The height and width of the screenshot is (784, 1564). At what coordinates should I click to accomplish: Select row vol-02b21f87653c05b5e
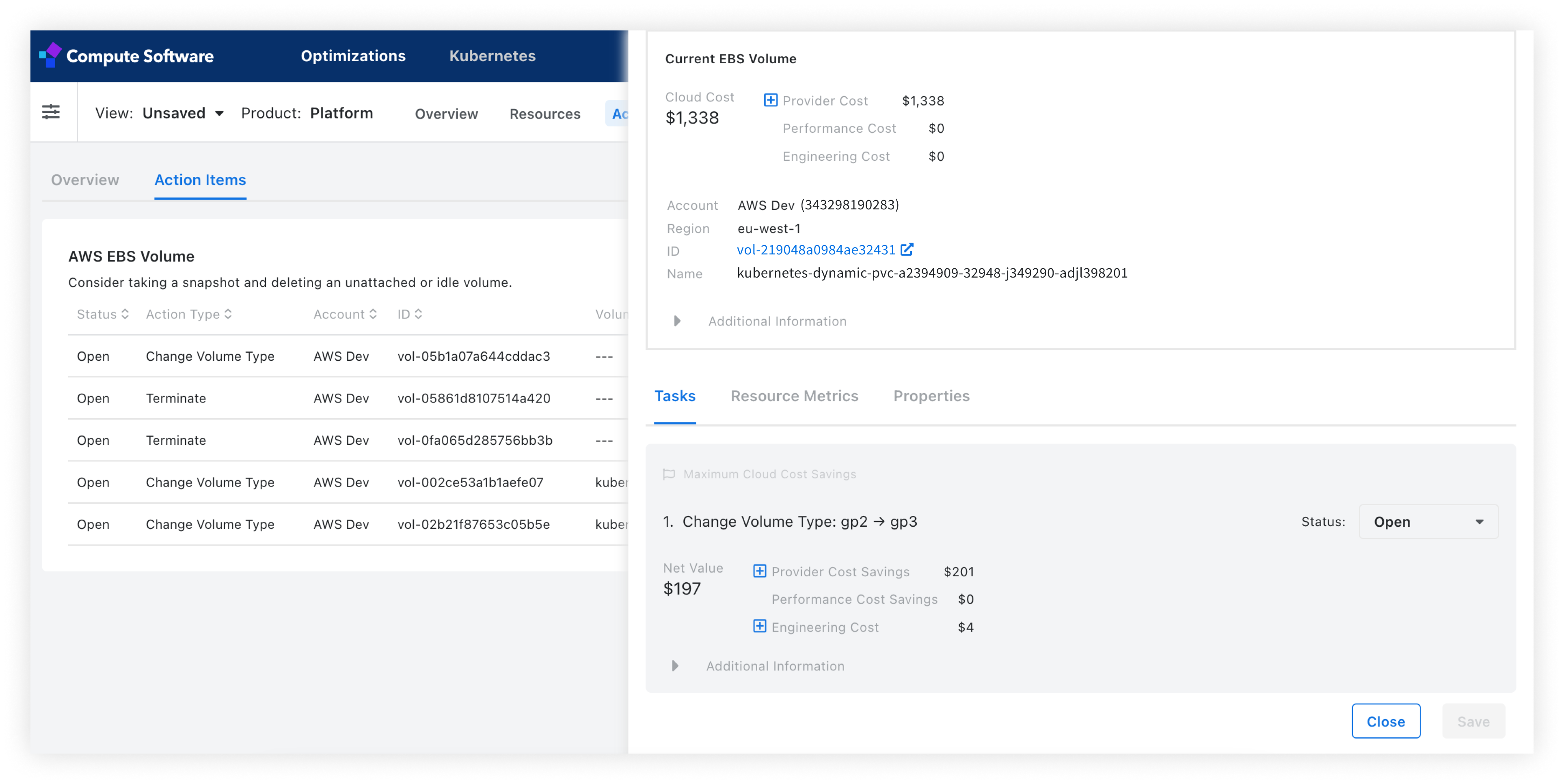tap(347, 524)
